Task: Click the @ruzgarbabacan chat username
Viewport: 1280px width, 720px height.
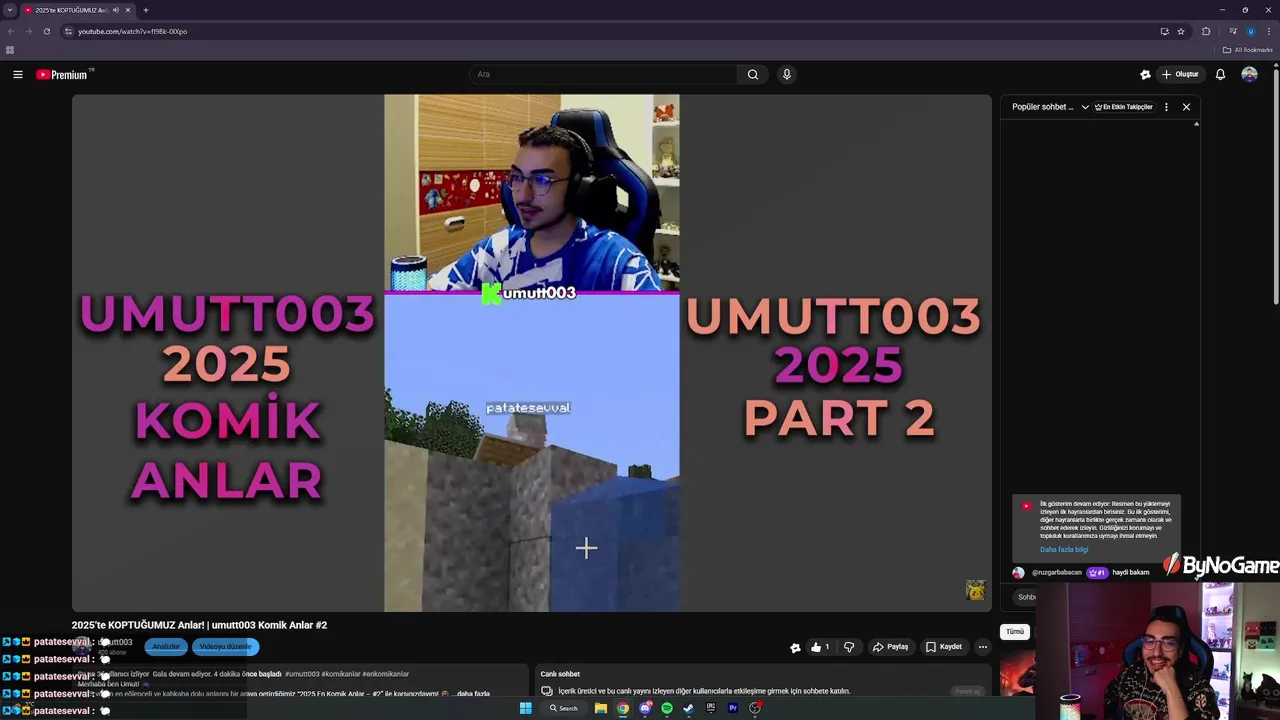Action: tap(1057, 573)
